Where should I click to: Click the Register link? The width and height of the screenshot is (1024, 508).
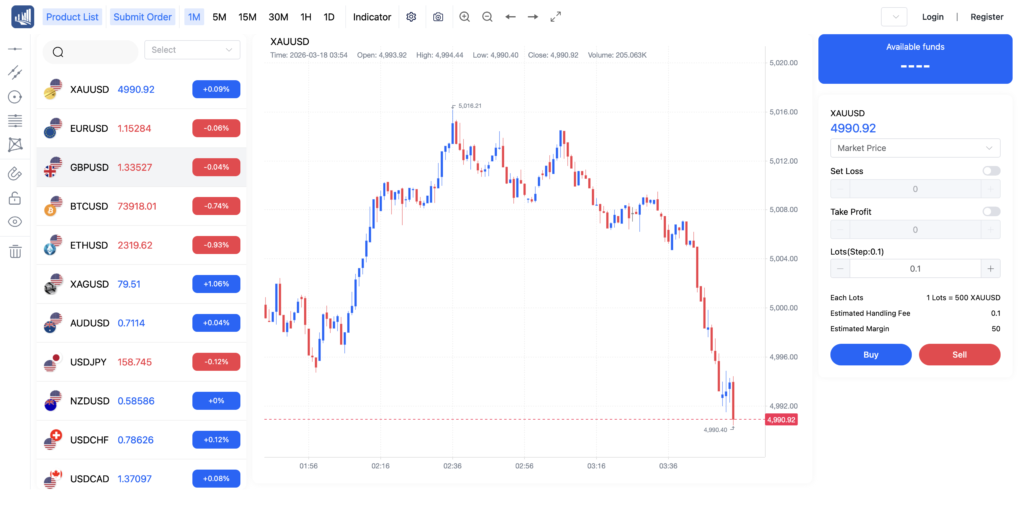click(x=986, y=17)
